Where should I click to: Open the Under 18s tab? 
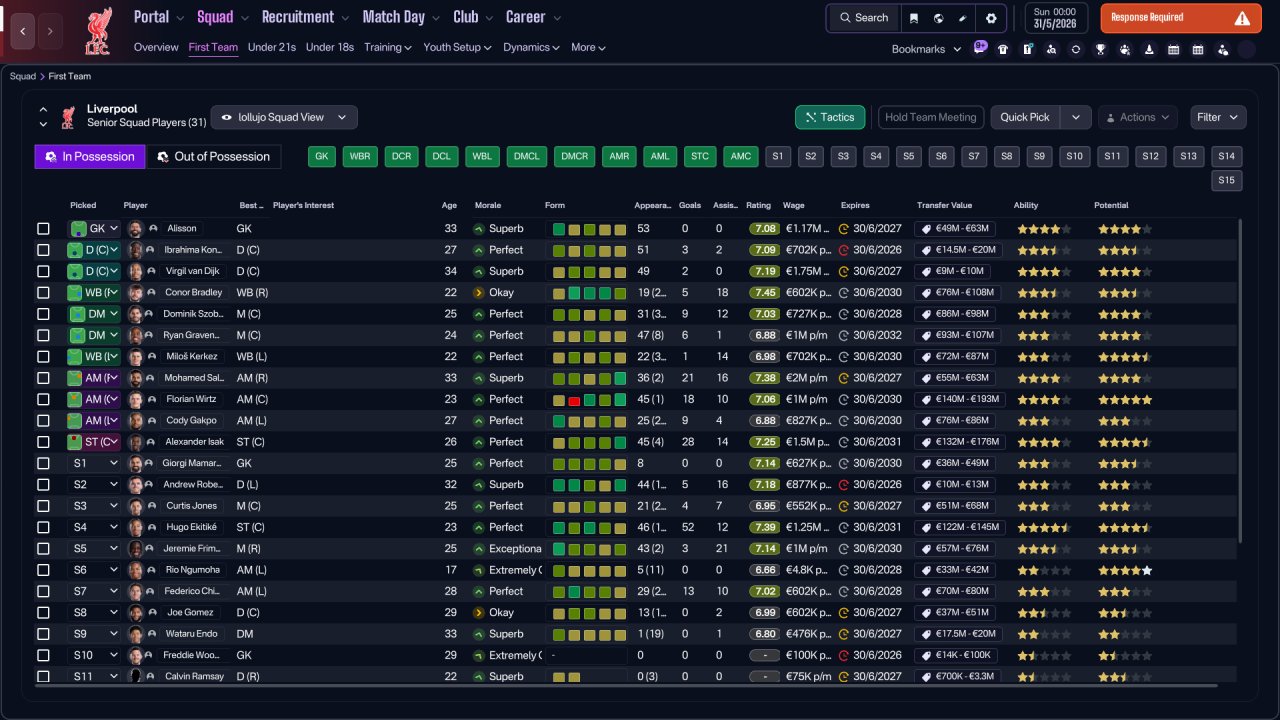point(330,47)
